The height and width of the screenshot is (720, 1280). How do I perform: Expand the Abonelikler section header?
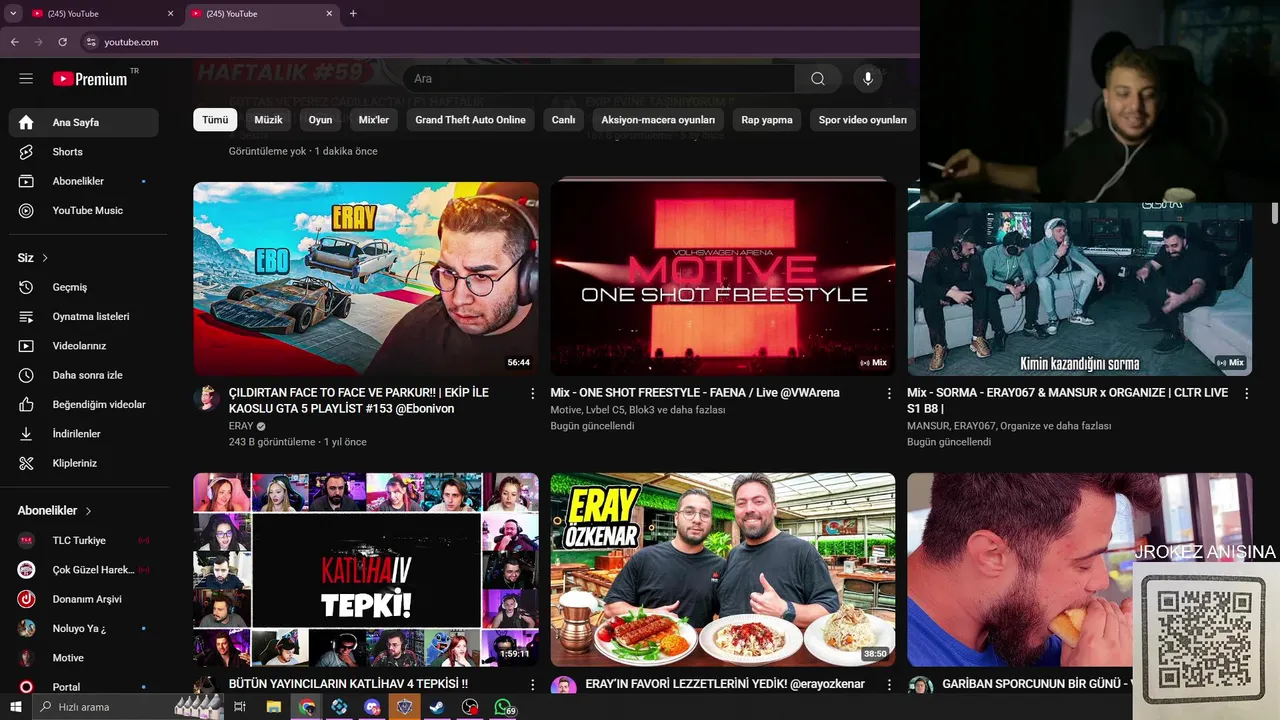(55, 511)
